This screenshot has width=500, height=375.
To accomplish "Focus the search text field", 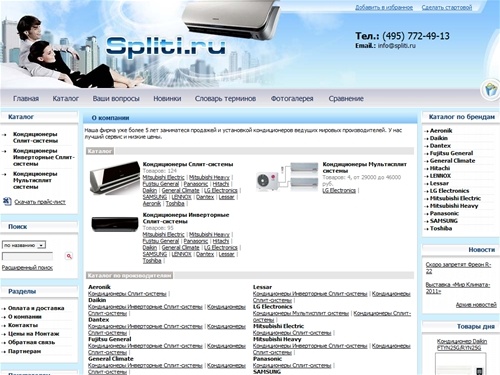I will tap(27, 256).
